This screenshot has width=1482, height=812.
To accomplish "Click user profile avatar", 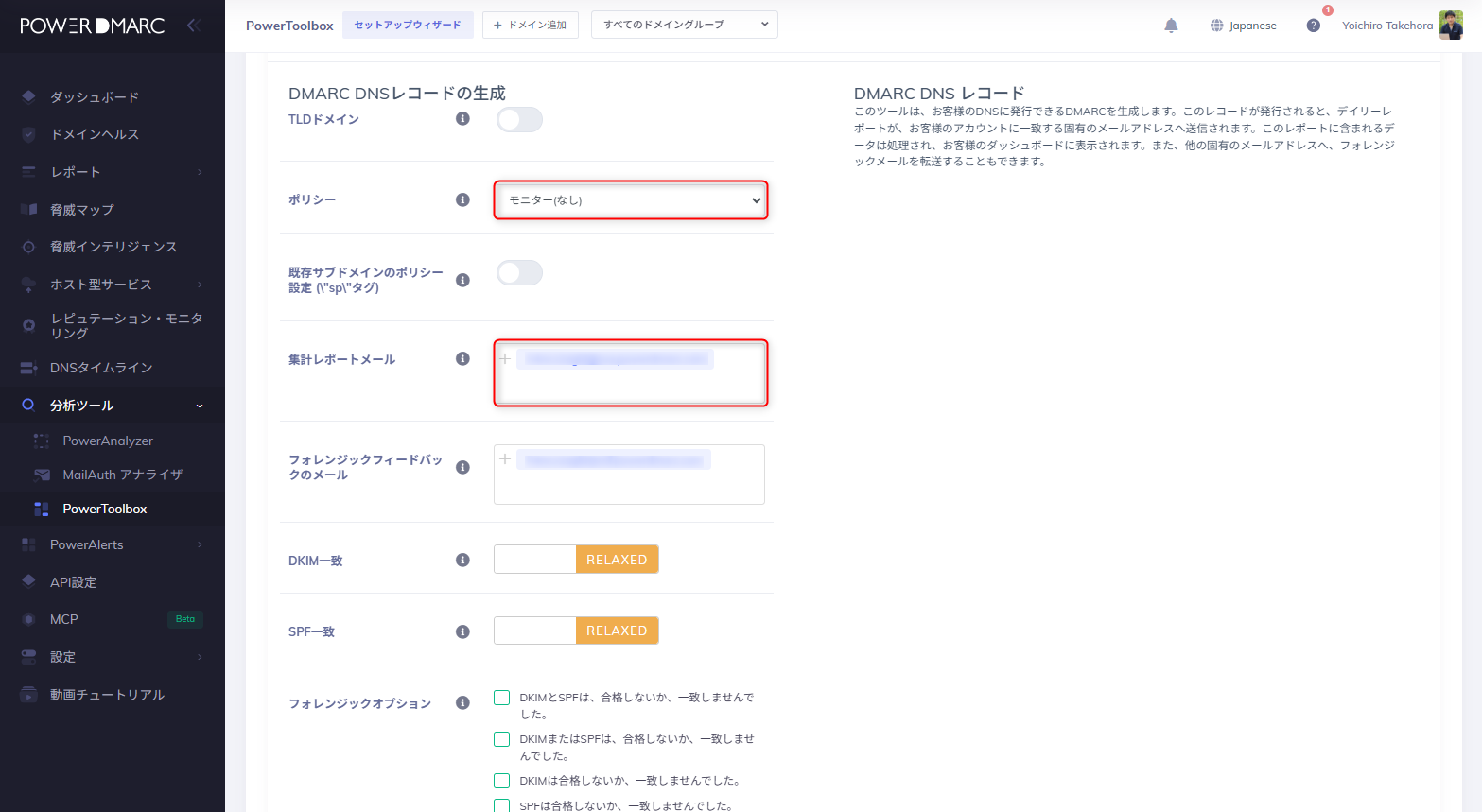I will pos(1451,26).
